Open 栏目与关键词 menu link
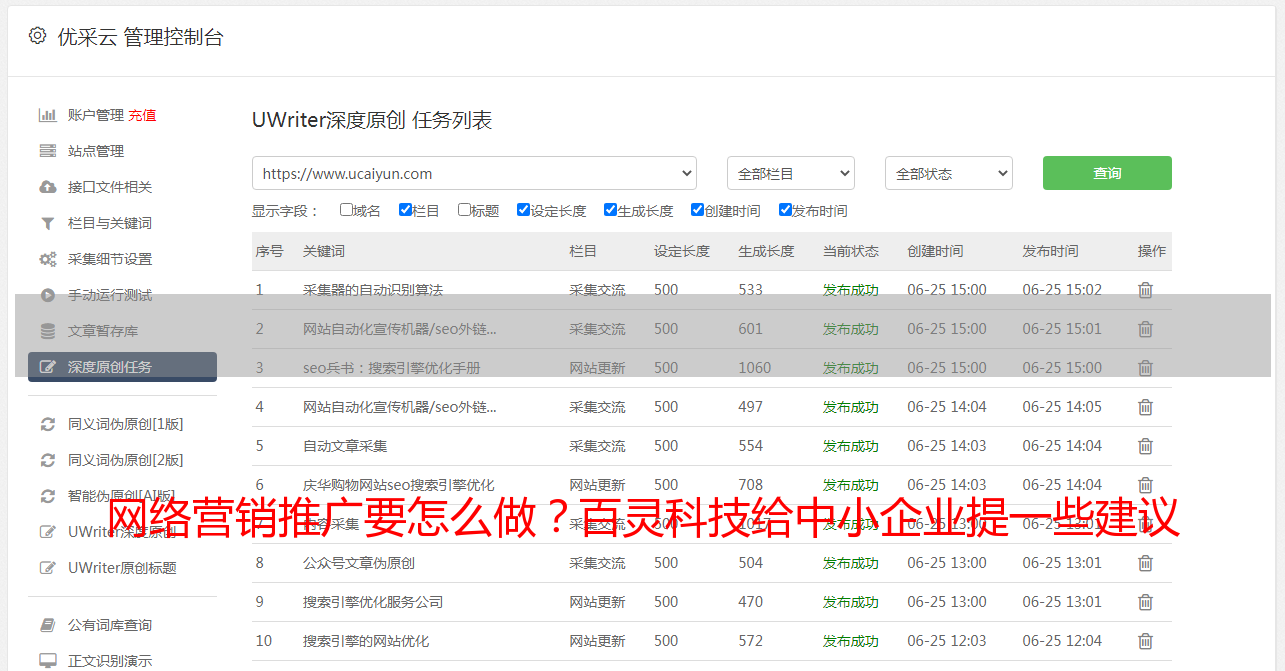Screen dimensions: 1285x671 click(110, 223)
